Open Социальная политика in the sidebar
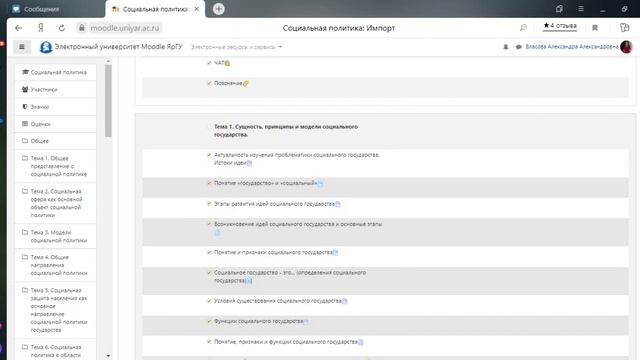 [x=56, y=72]
